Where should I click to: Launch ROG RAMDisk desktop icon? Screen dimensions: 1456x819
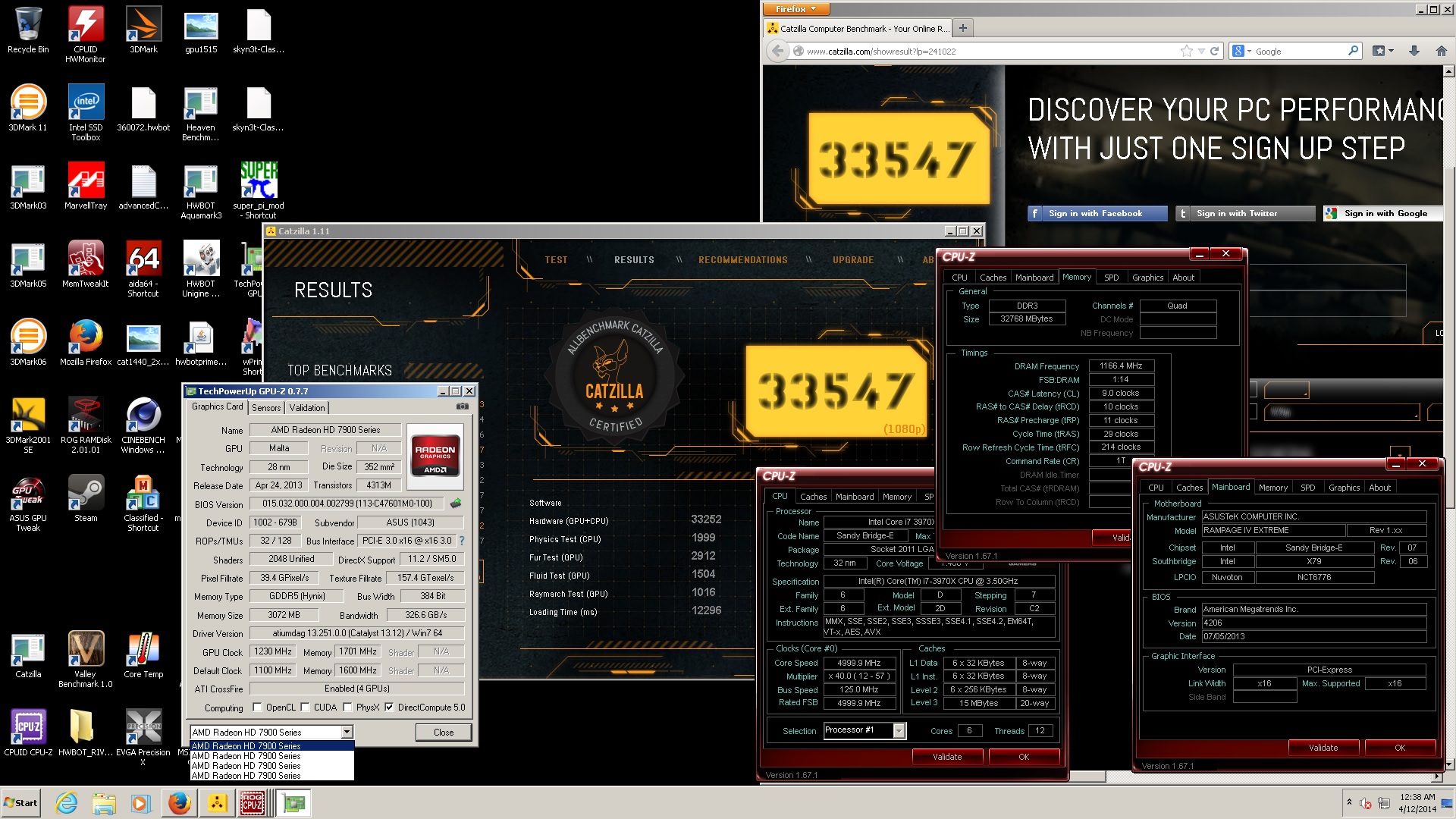click(x=86, y=424)
